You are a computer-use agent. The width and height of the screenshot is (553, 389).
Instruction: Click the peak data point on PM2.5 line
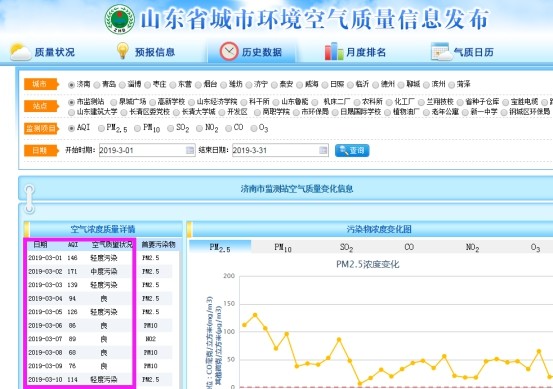(255, 315)
